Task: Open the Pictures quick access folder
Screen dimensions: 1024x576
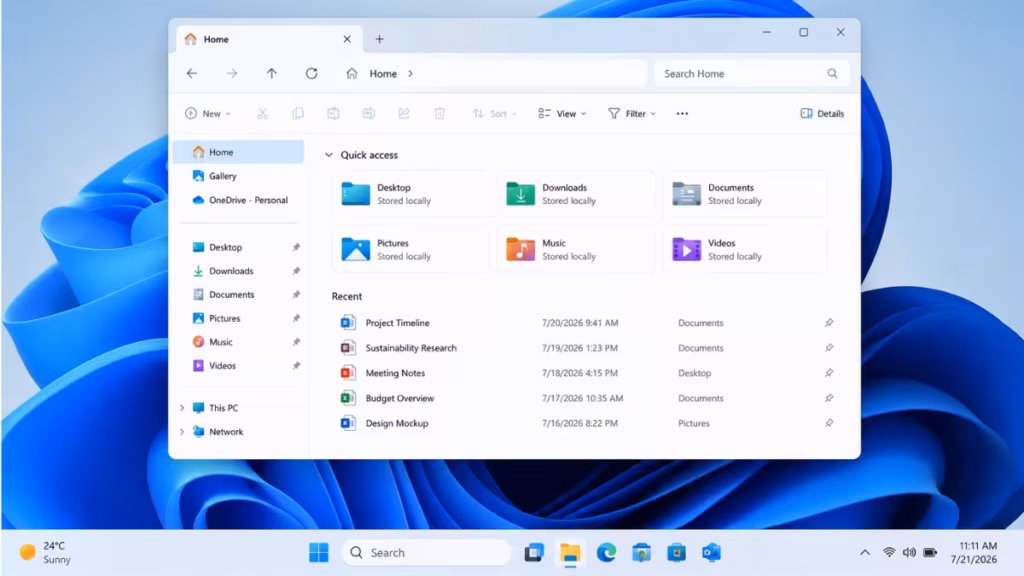Action: [410, 249]
